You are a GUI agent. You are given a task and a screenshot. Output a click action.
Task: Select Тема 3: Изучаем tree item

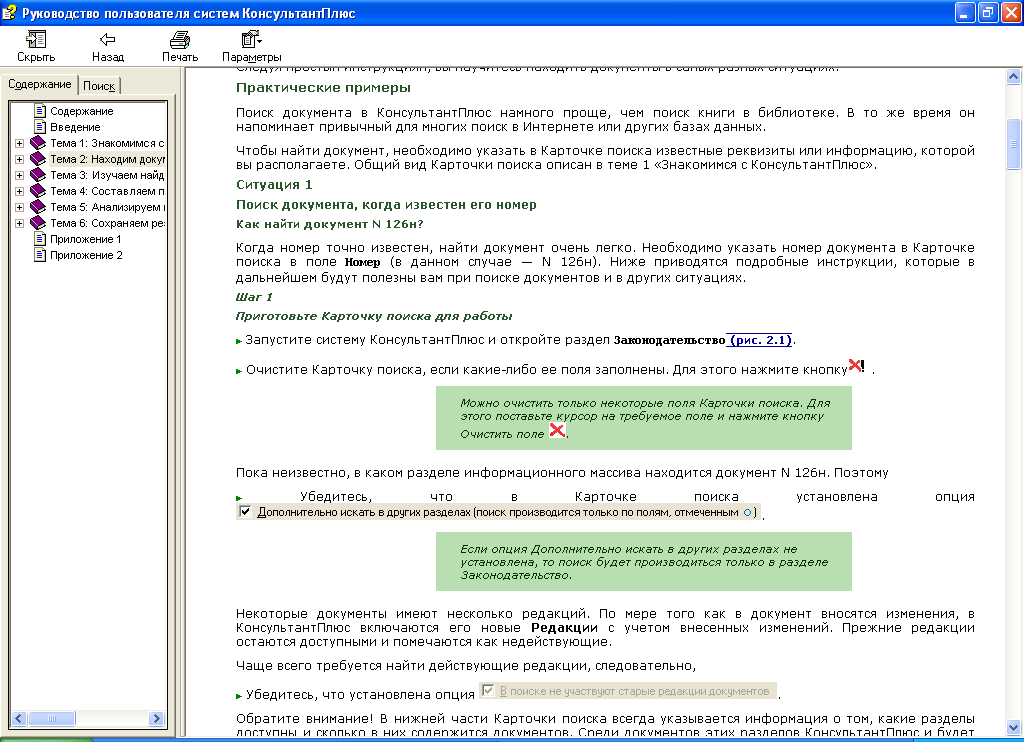click(x=107, y=175)
